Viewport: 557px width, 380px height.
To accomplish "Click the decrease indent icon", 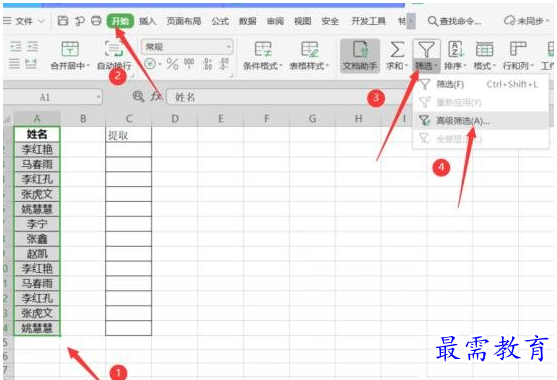I will coord(16,47).
